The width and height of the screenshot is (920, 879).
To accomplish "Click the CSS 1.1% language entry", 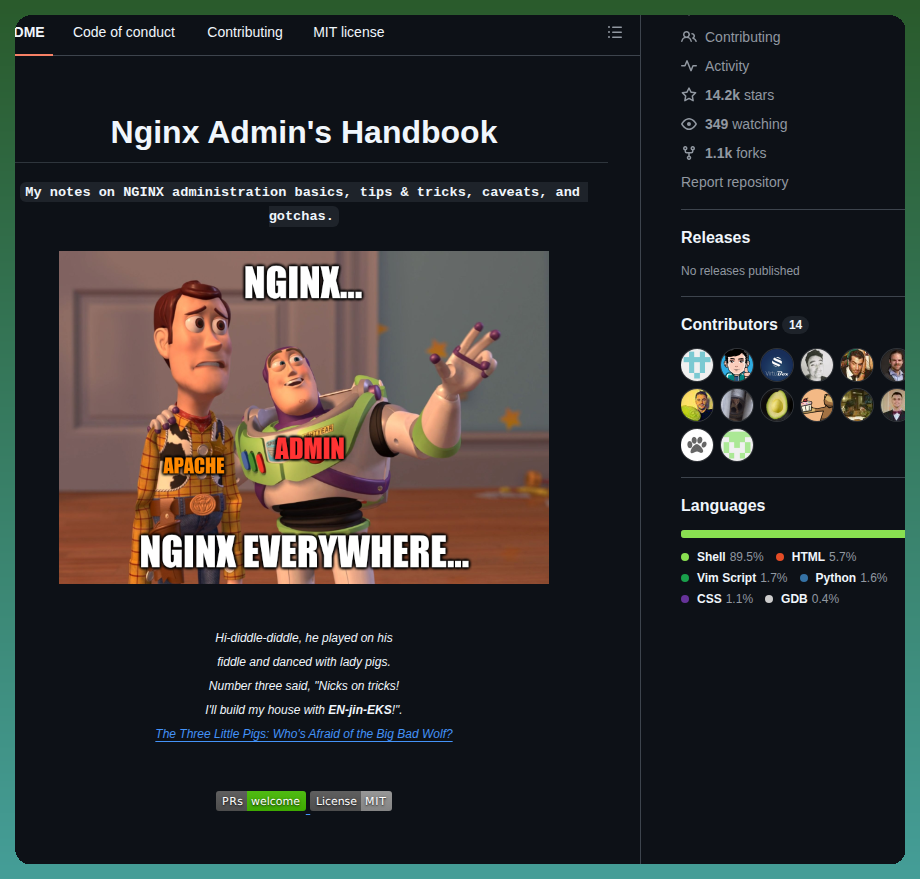I will pos(717,599).
